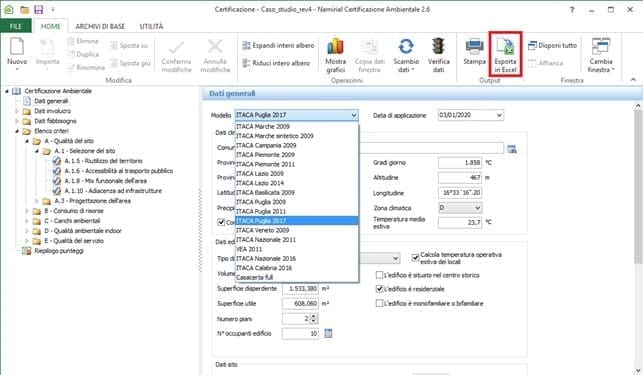The height and width of the screenshot is (375, 643).
Task: Toggle L'edificio è situato nel centro storico
Action: coord(379,275)
